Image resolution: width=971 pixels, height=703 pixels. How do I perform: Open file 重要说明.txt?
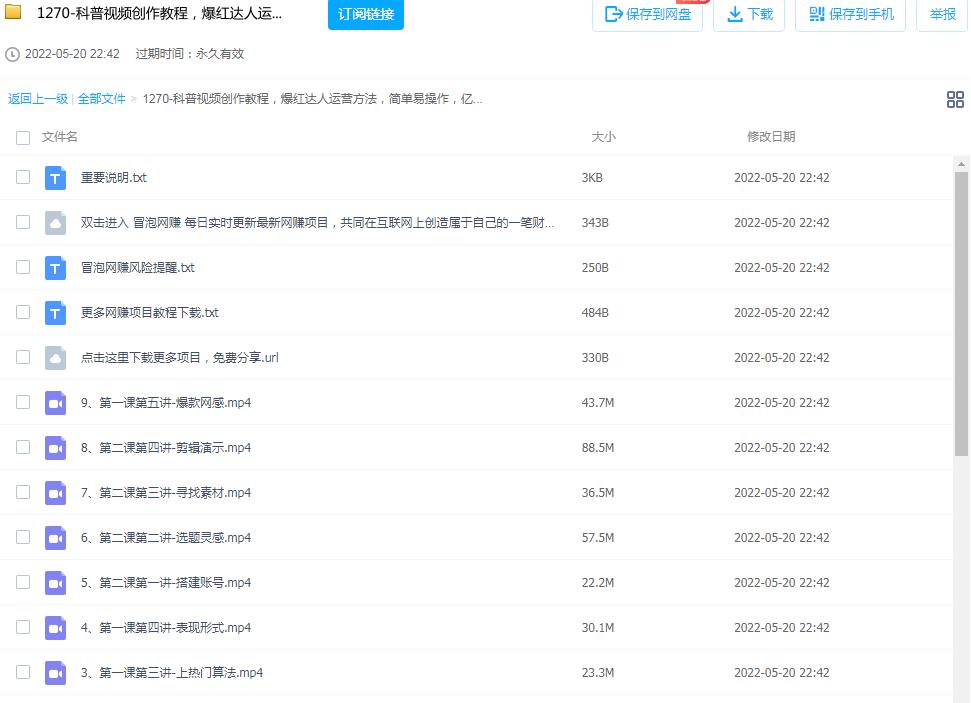tap(113, 178)
